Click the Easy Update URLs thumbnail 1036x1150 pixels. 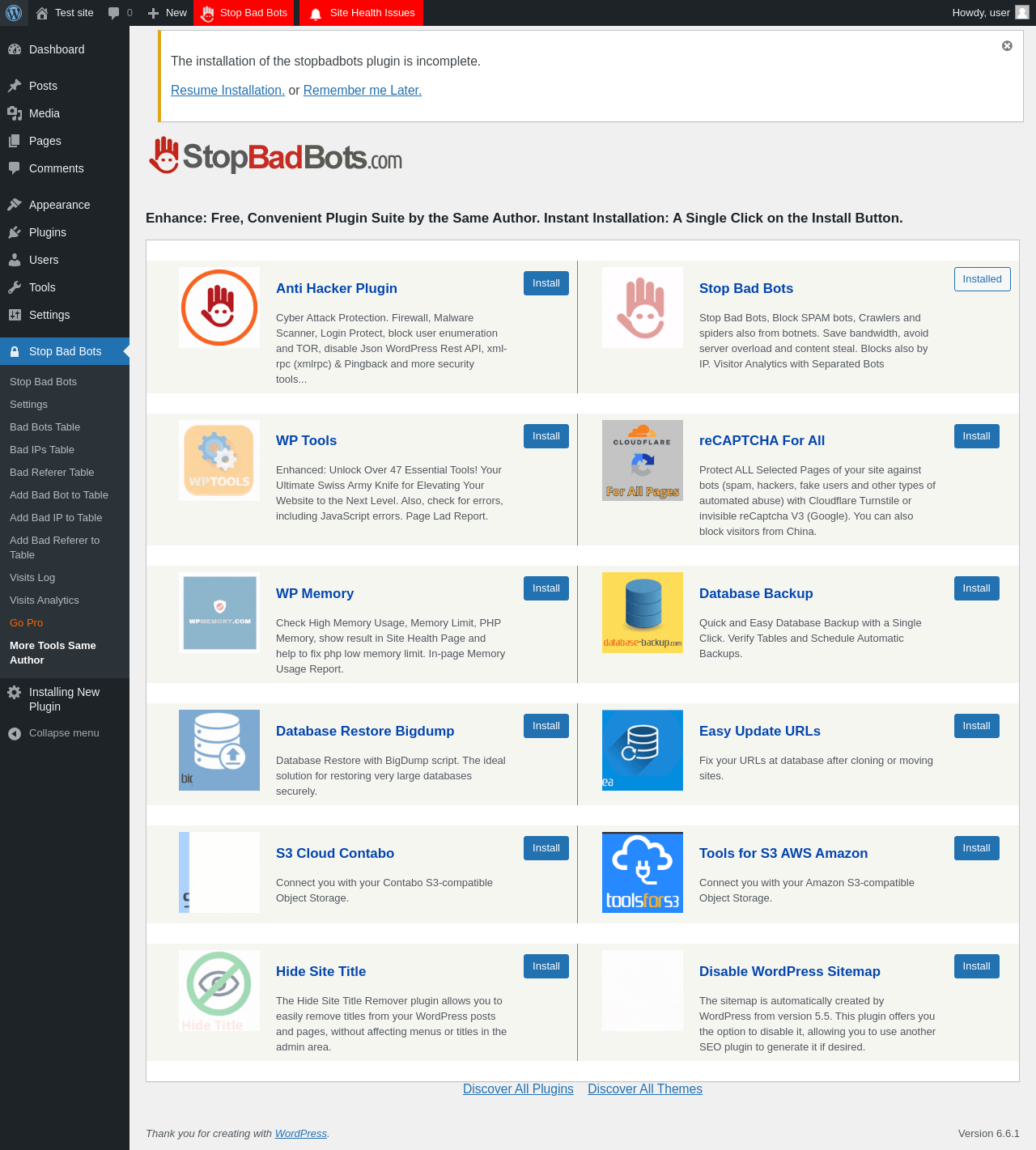[643, 750]
